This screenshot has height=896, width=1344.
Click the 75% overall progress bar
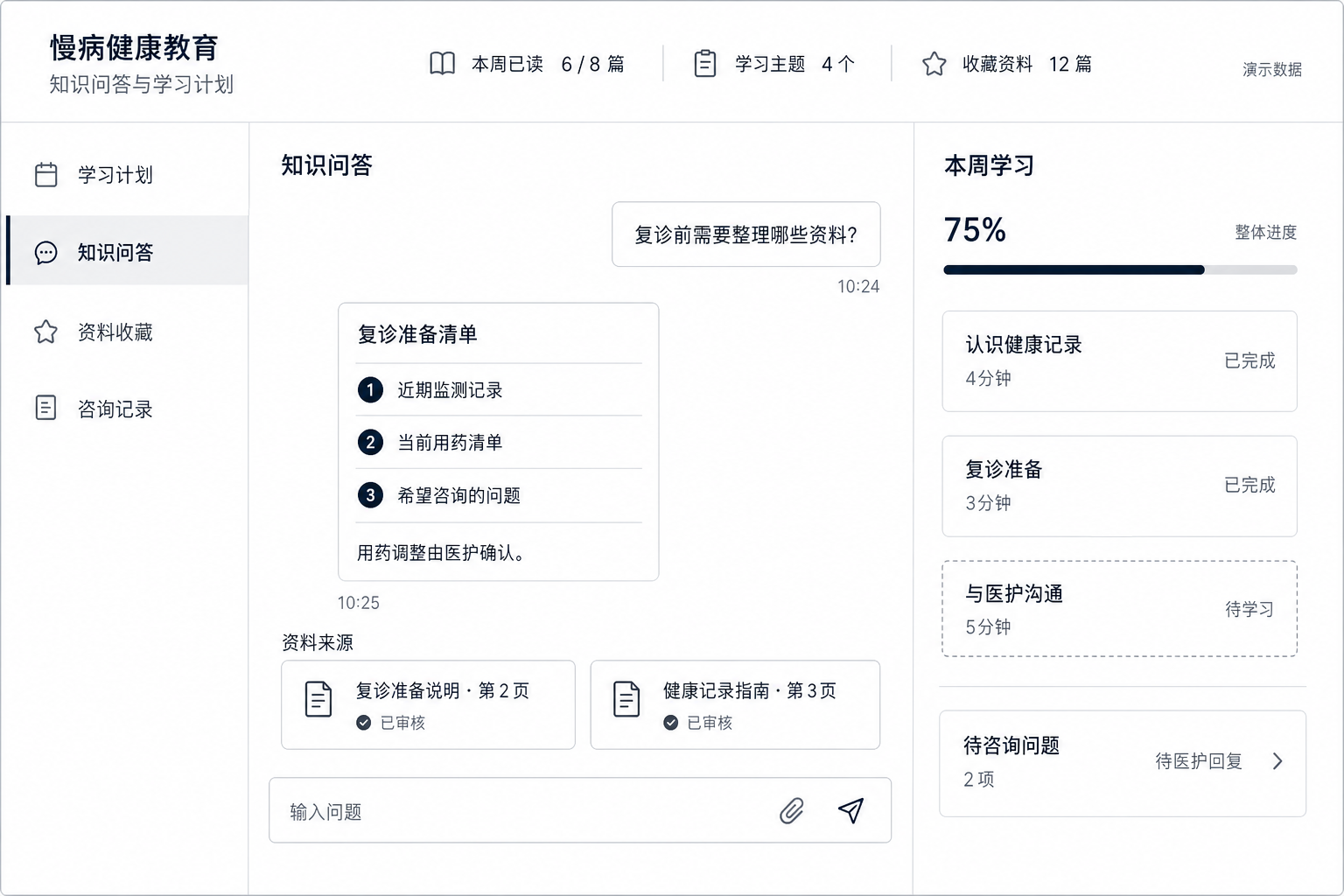(x=1120, y=270)
